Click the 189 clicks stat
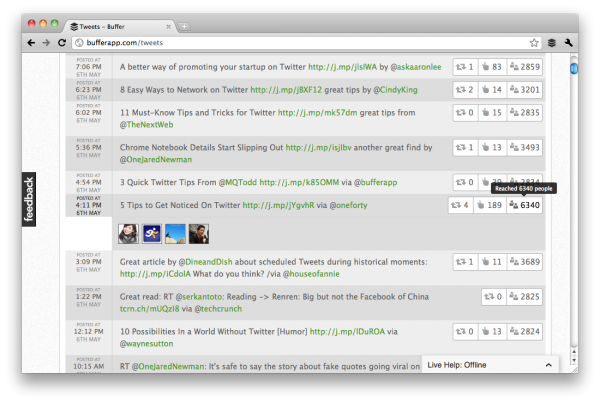 click(487, 205)
